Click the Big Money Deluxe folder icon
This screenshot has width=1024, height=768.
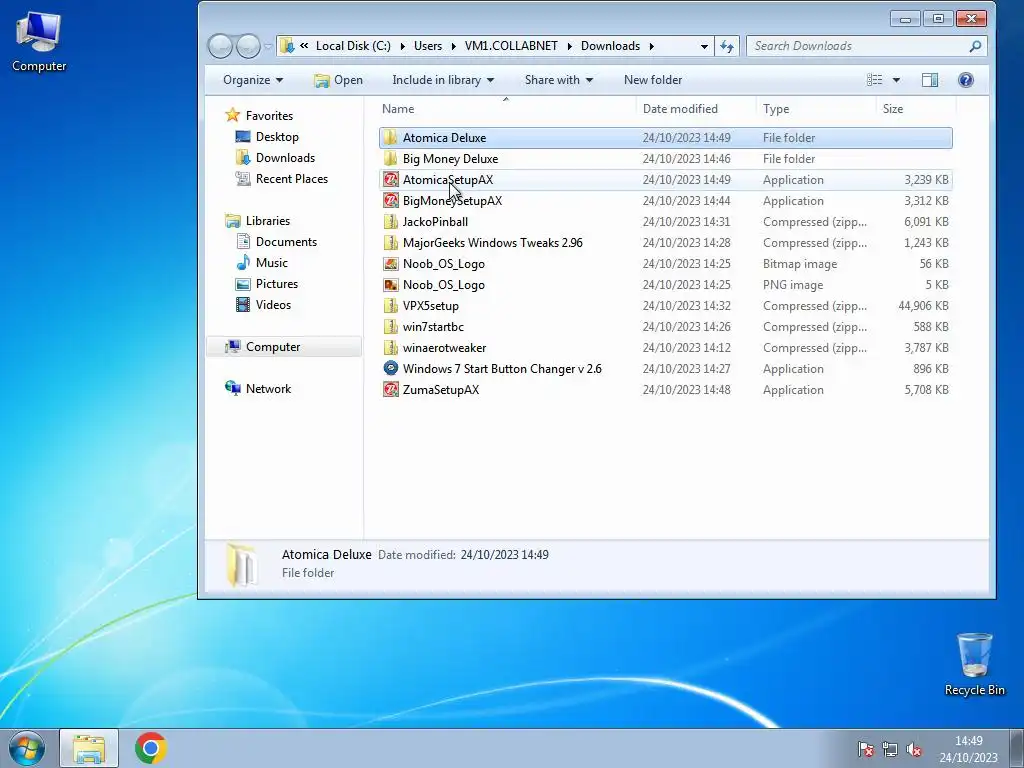pos(391,159)
